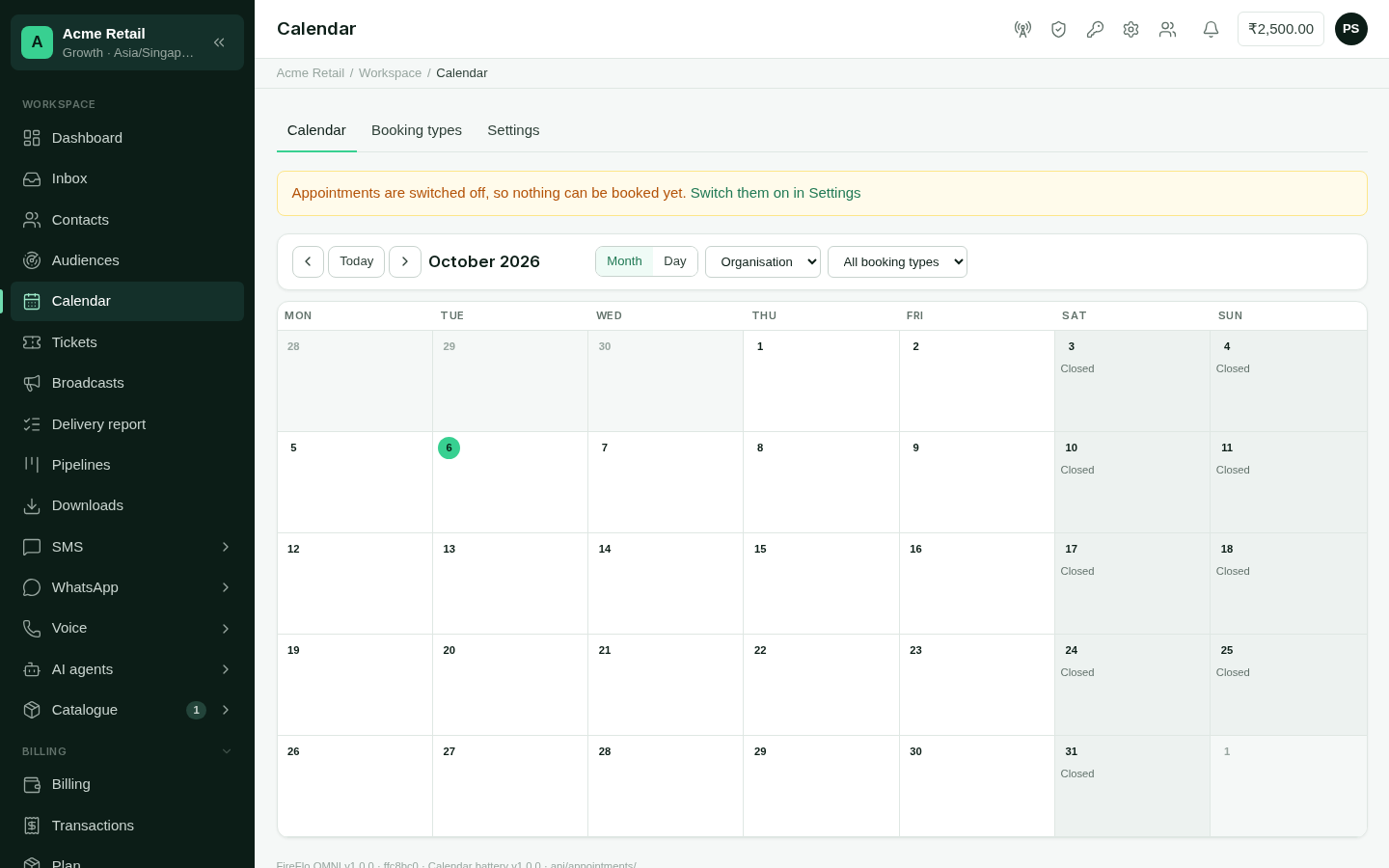Screen dimensions: 1389x868
Task: Switch the calendar to Day view
Action: (x=675, y=261)
